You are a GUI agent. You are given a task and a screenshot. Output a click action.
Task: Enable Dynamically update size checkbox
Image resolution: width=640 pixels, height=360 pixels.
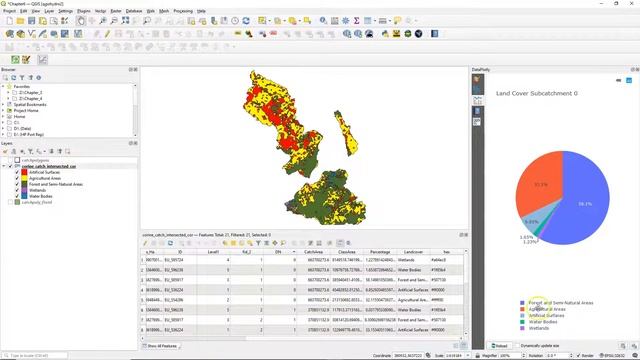517,346
